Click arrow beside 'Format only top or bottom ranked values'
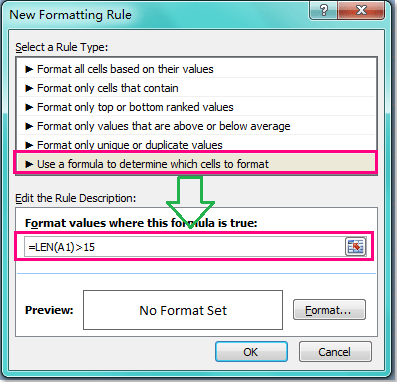 pyautogui.click(x=29, y=107)
